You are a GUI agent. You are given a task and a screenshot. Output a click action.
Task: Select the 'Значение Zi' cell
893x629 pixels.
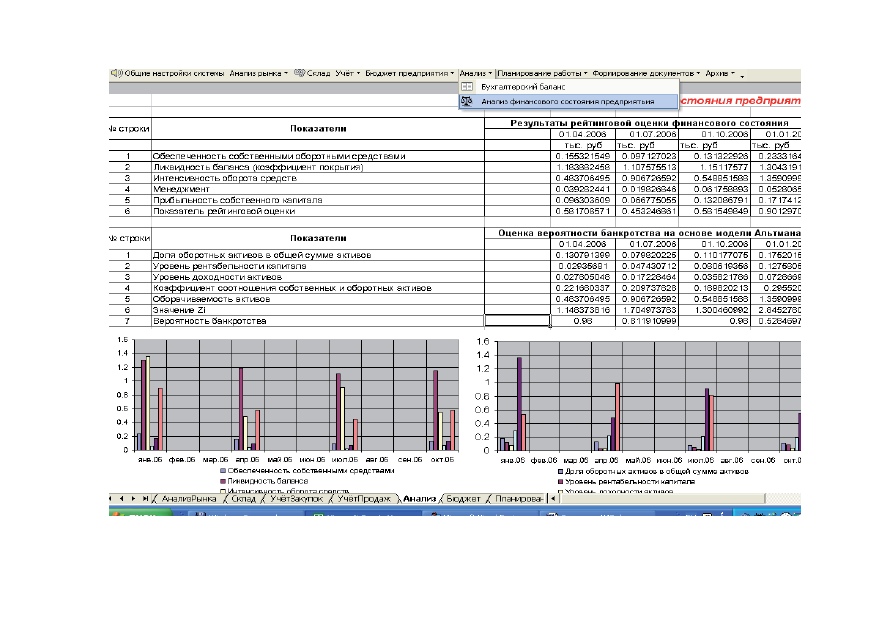tap(318, 310)
